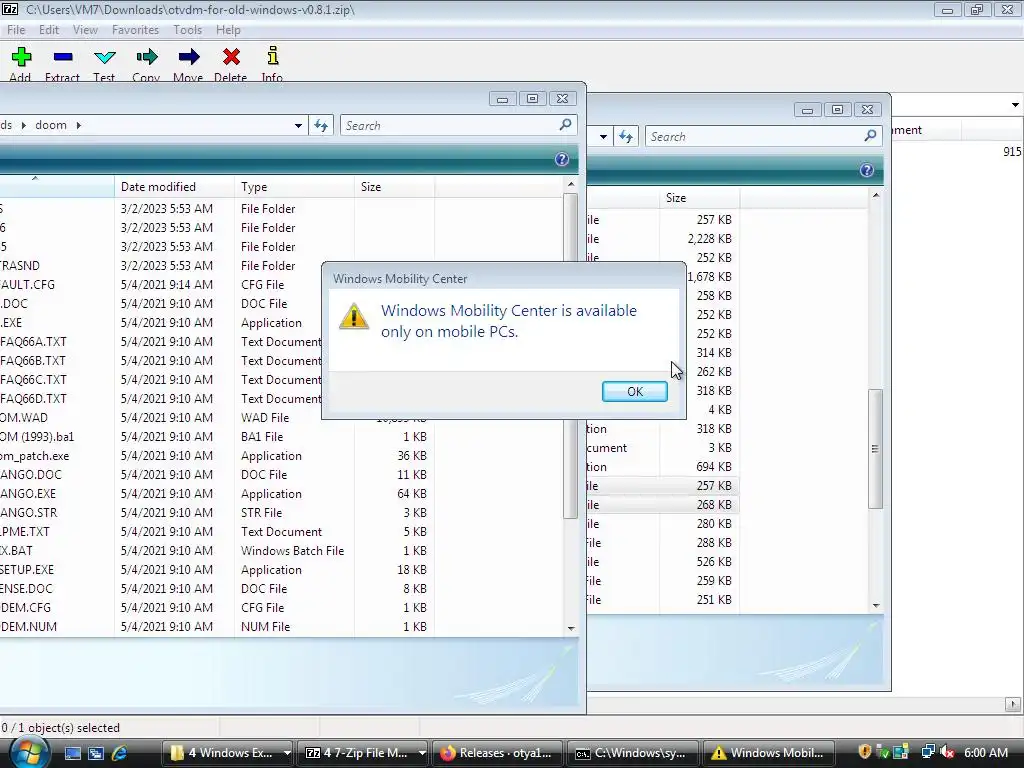Open Windows Explorer taskbar group dropdown arrow
The image size is (1024, 768).
click(x=287, y=753)
